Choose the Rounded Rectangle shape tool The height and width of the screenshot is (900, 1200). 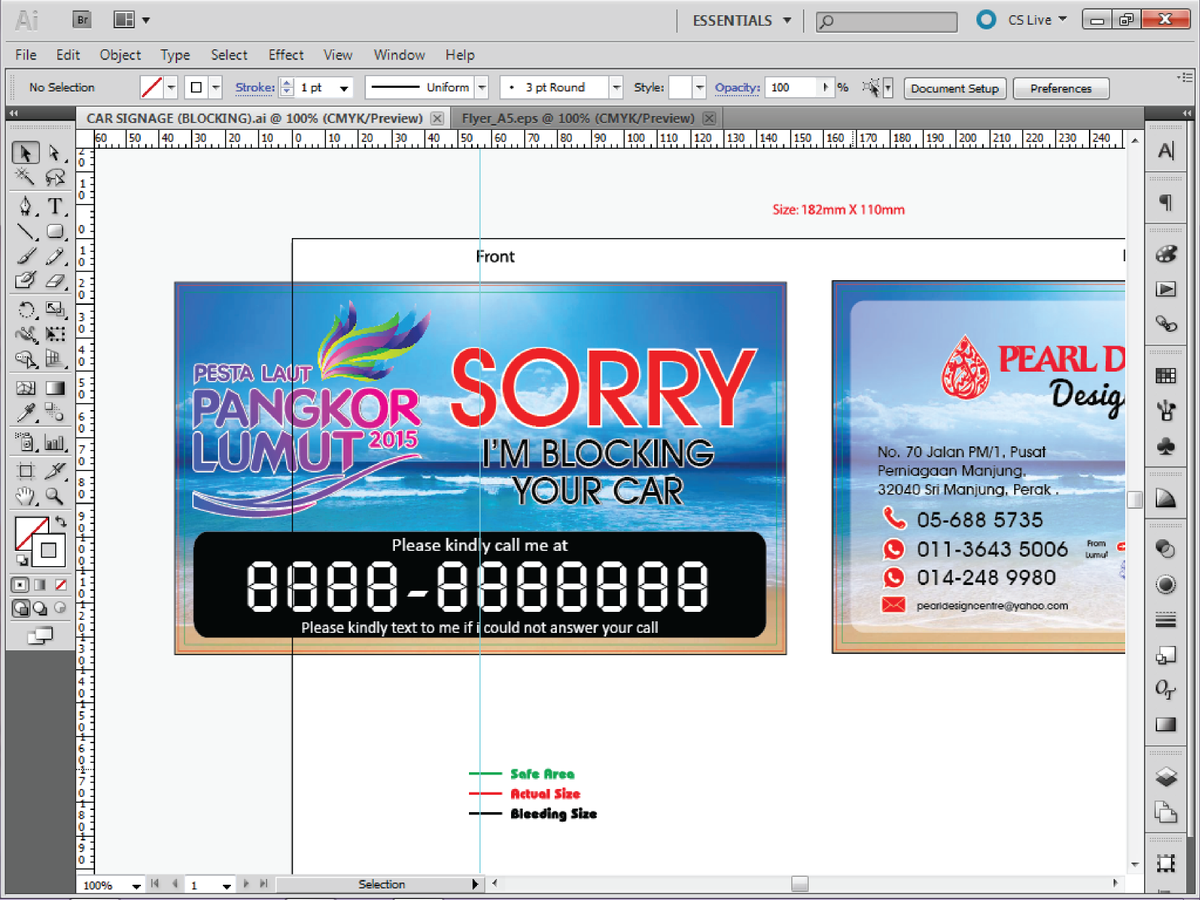coord(55,232)
